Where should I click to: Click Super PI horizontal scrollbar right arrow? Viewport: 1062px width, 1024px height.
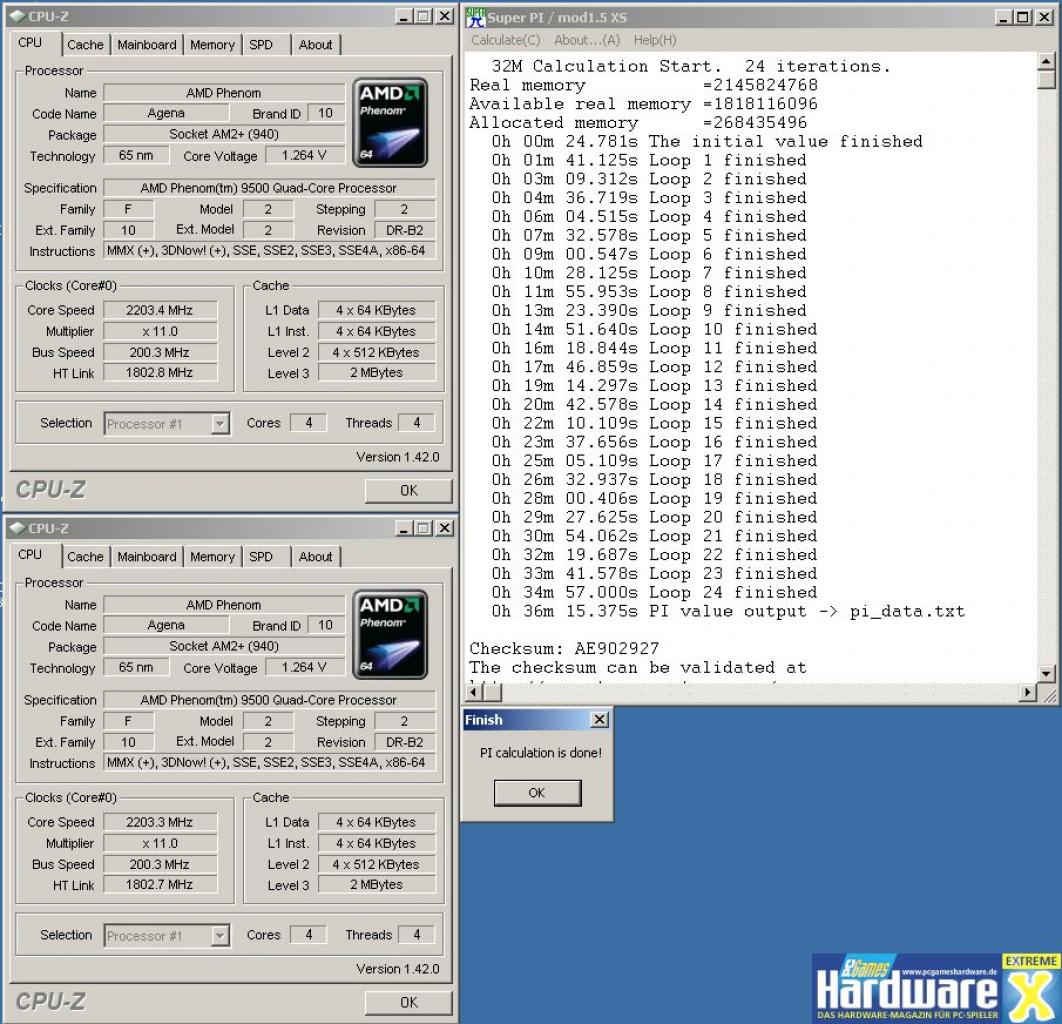(1028, 692)
